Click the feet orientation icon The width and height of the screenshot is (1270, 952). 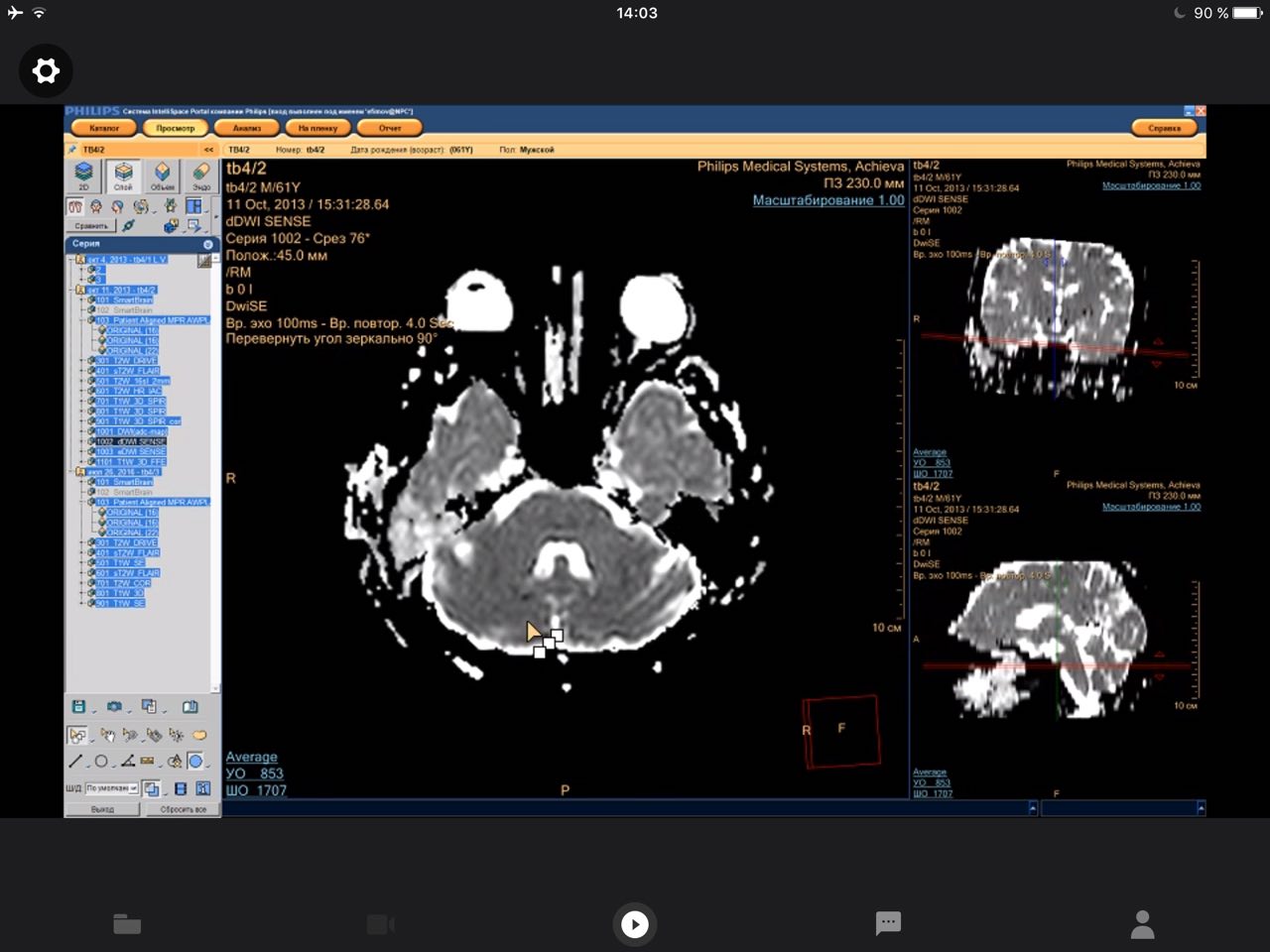pos(76,206)
